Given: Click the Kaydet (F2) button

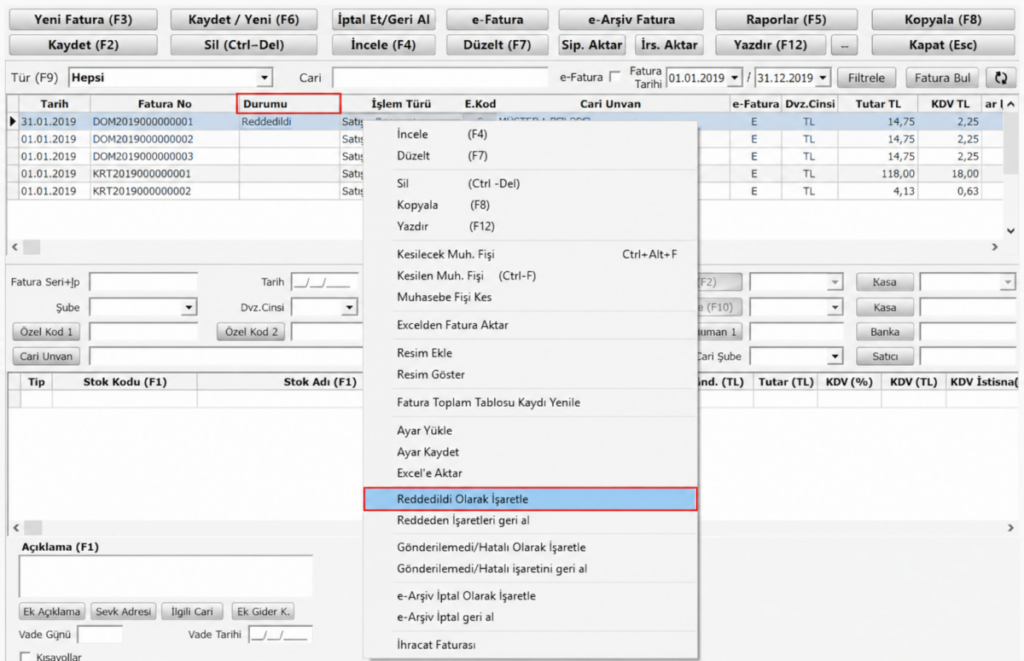Looking at the screenshot, I should pyautogui.click(x=83, y=45).
